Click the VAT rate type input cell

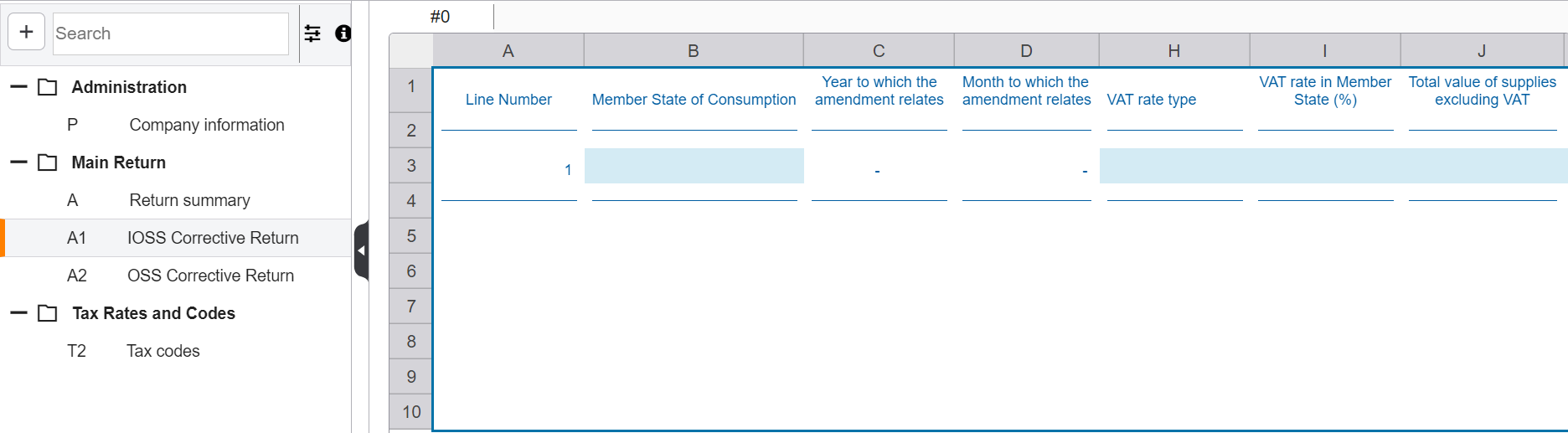(x=1173, y=166)
